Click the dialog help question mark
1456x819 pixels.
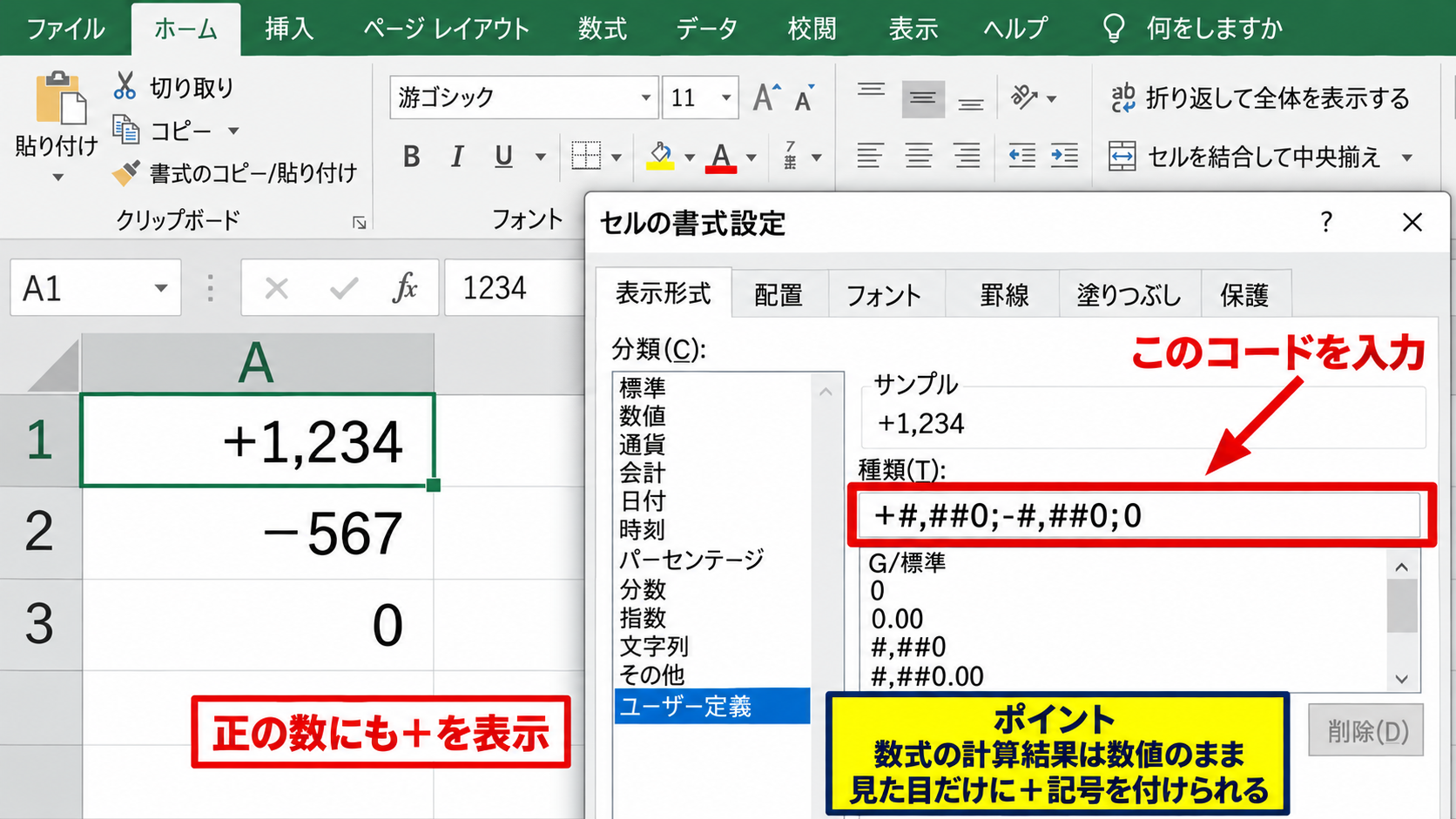pyautogui.click(x=1326, y=223)
